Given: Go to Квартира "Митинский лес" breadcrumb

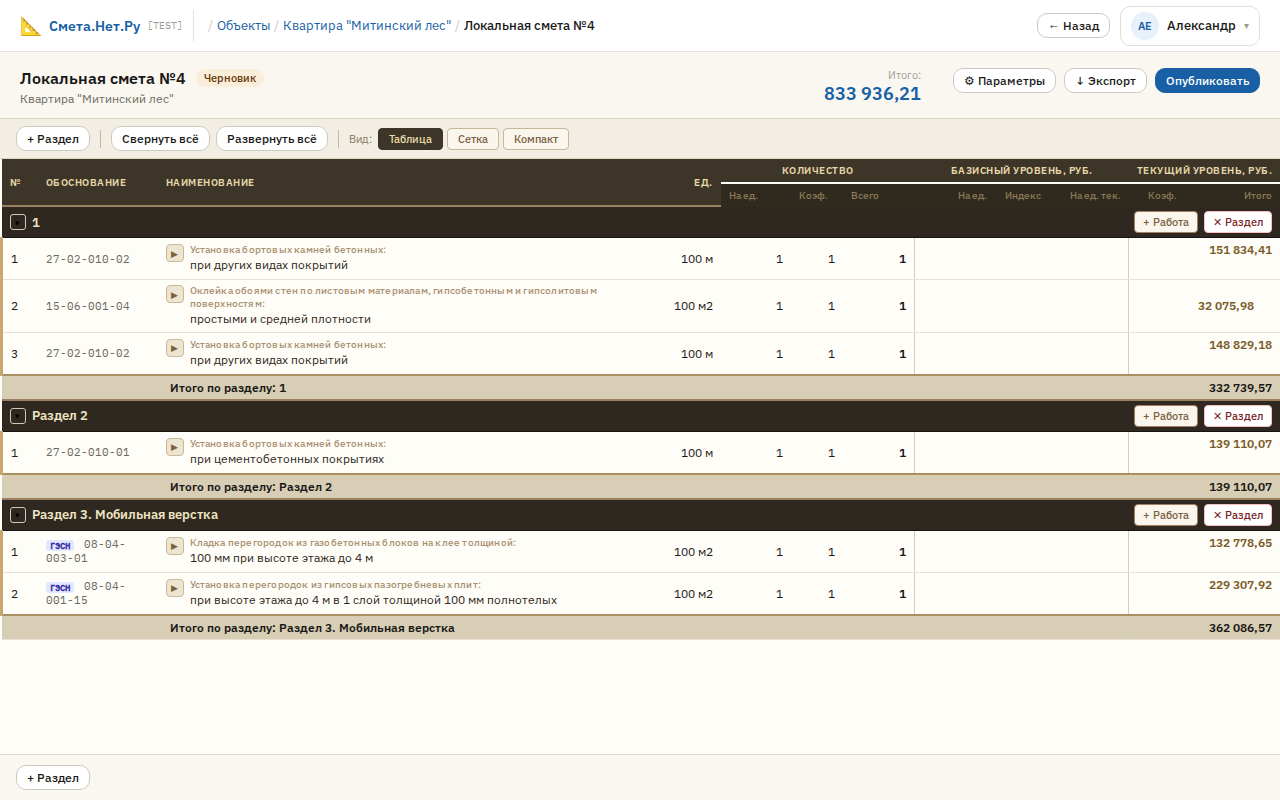Looking at the screenshot, I should pos(367,26).
